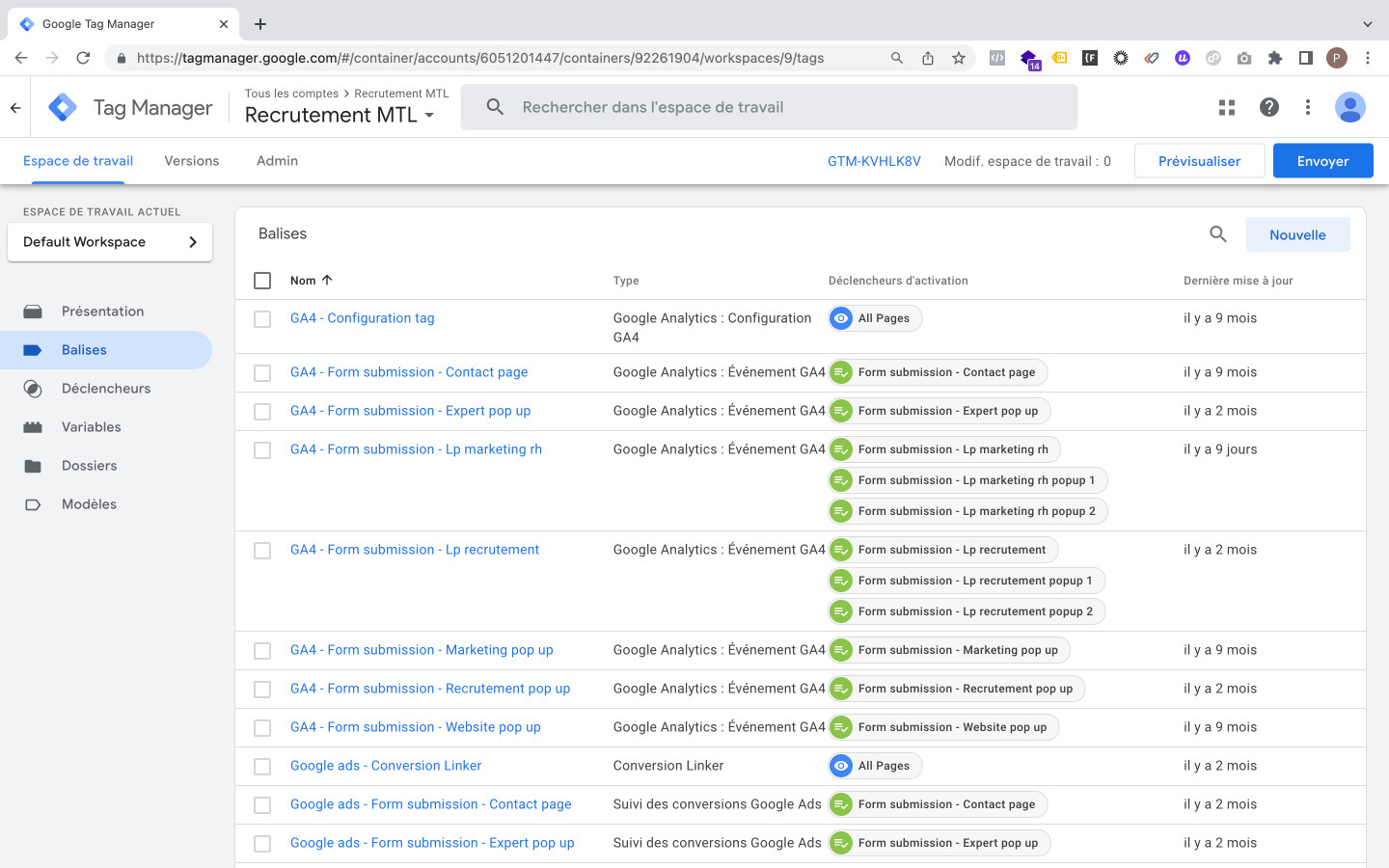The image size is (1389, 868).
Task: Open the browser extensions puzzle icon
Action: [x=1275, y=58]
